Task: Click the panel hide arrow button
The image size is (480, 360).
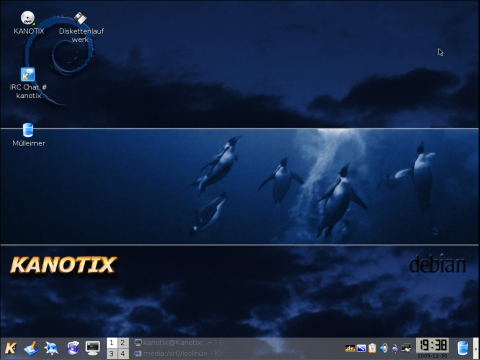Action: 476,349
